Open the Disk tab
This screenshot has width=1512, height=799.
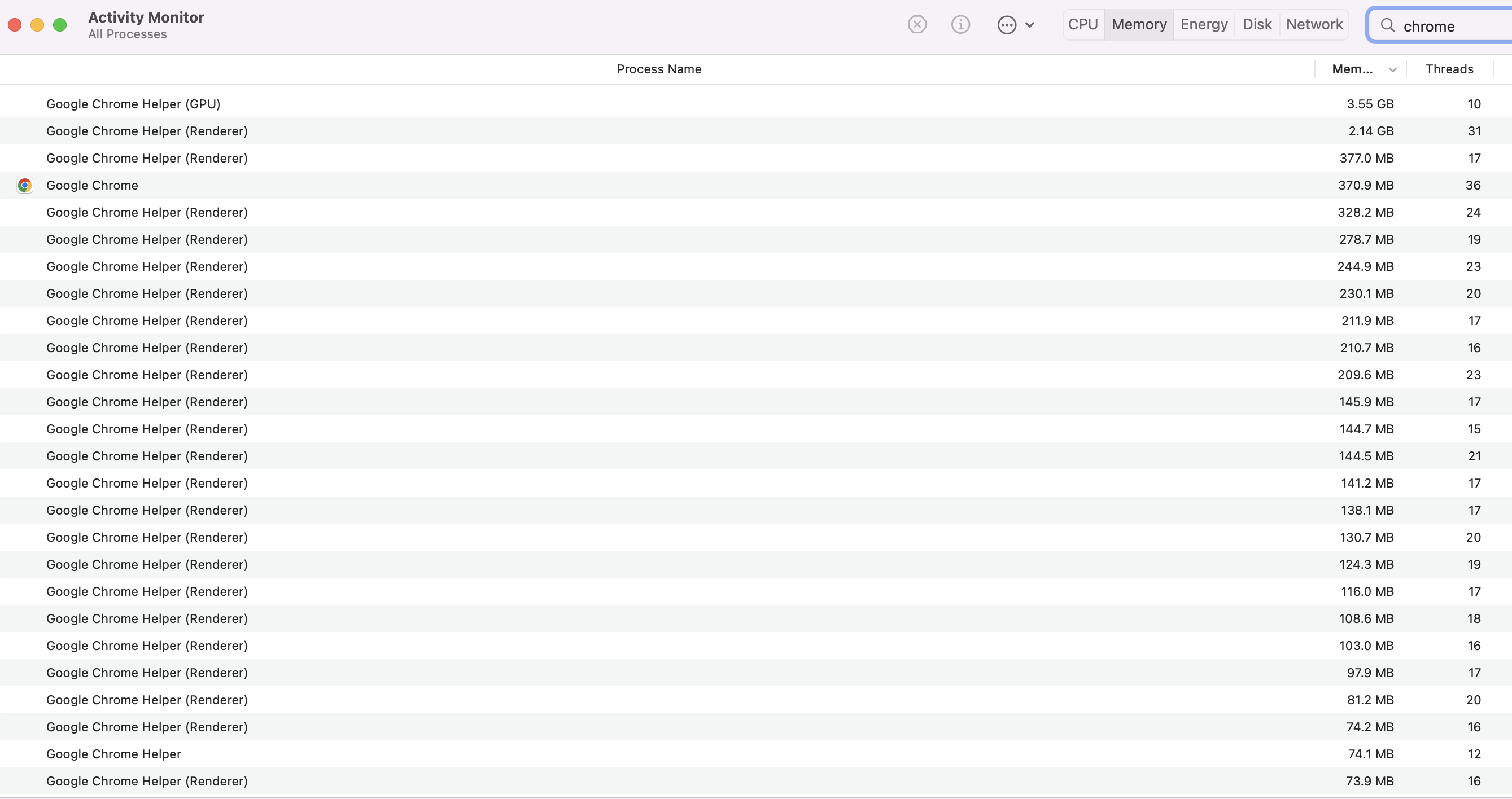click(x=1257, y=25)
